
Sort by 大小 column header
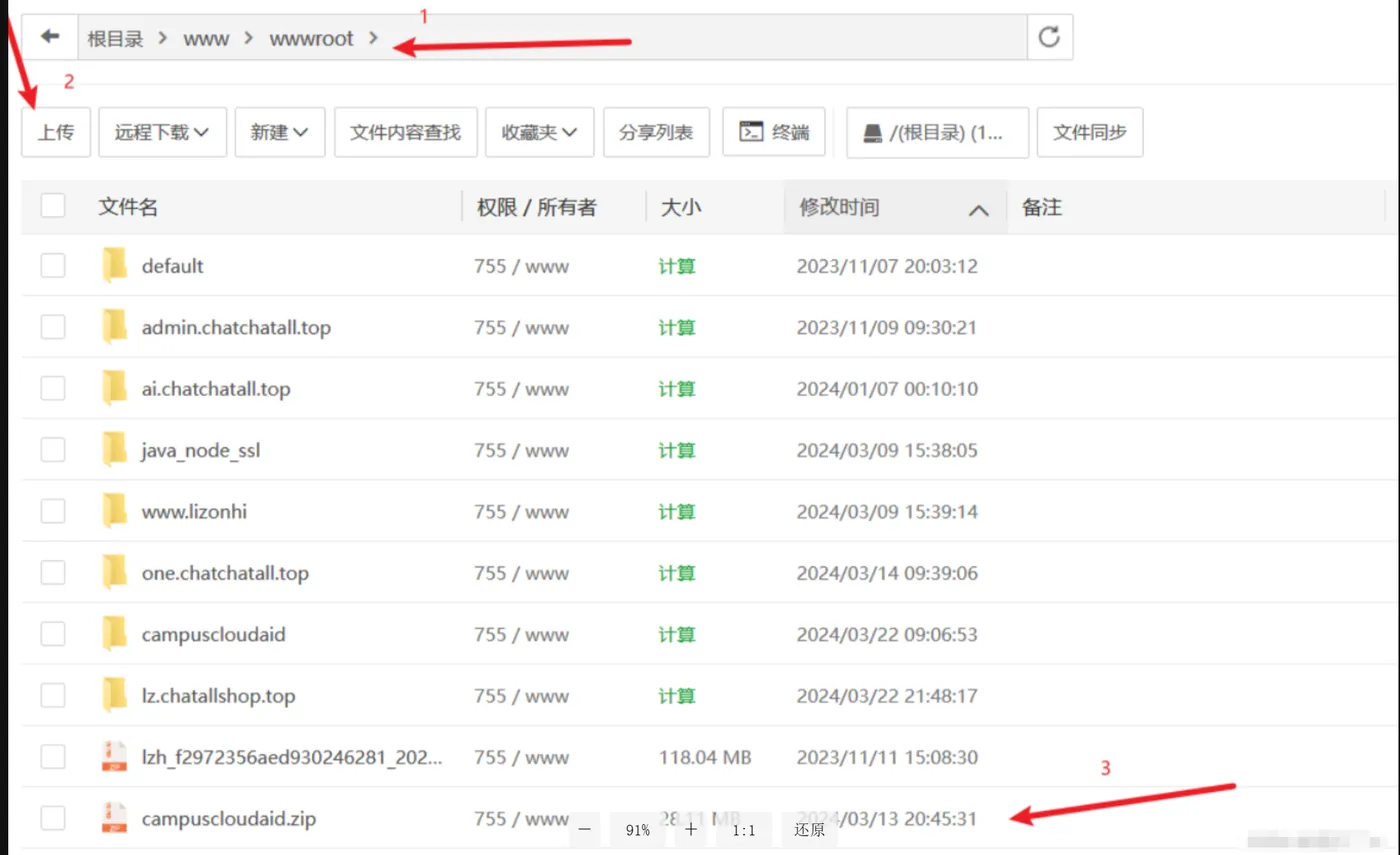(680, 207)
